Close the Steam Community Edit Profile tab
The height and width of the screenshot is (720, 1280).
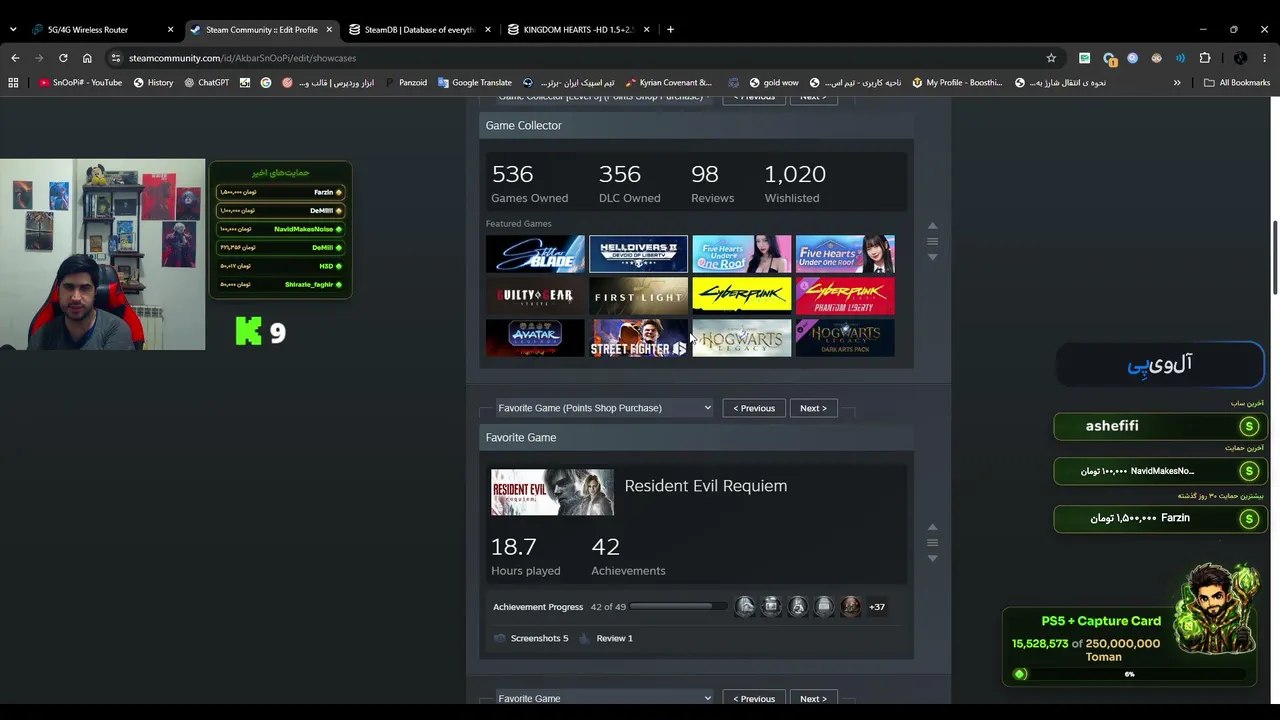tap(329, 30)
